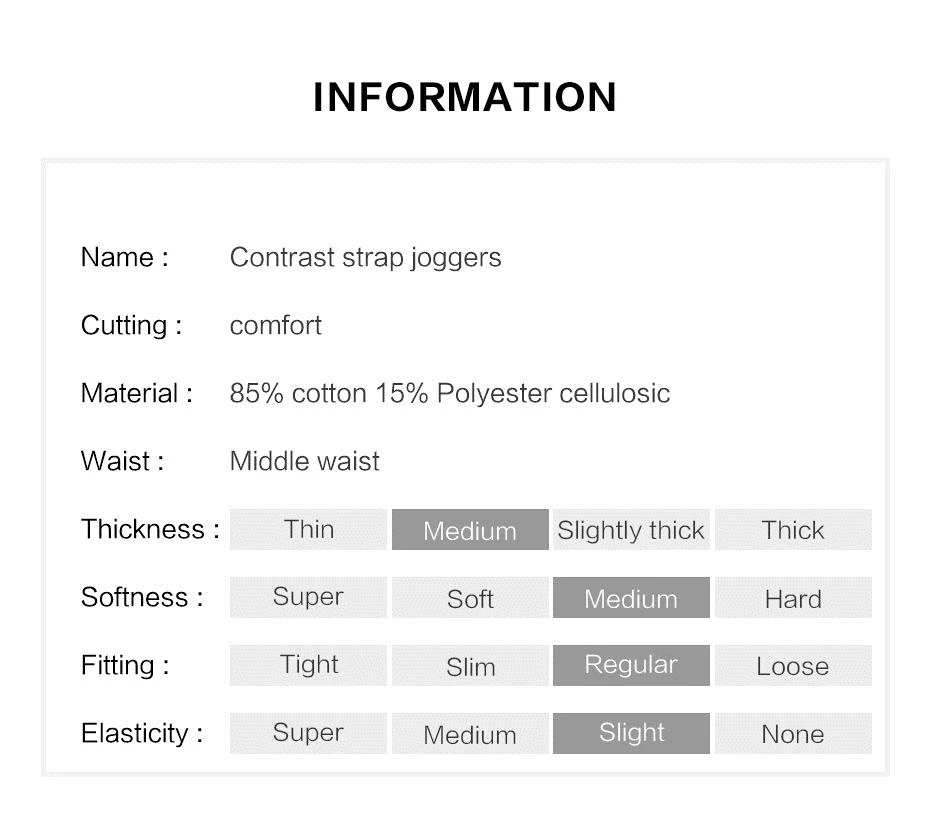This screenshot has height=814, width=930.
Task: Click the INFORMATION heading
Action: click(465, 97)
